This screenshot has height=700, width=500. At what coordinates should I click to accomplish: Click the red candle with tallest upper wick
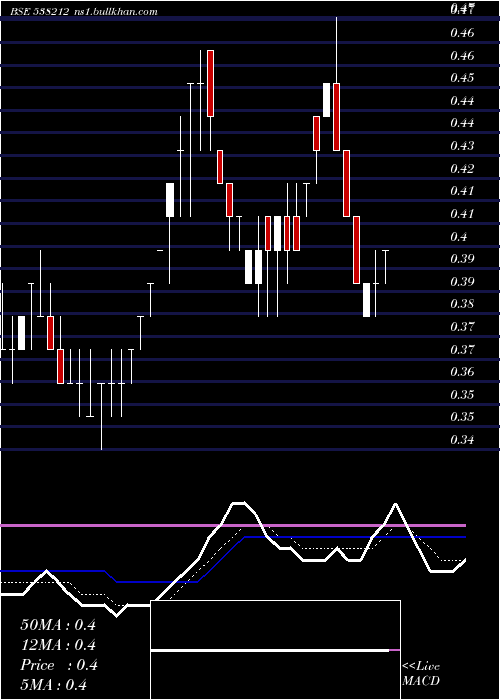[337, 117]
